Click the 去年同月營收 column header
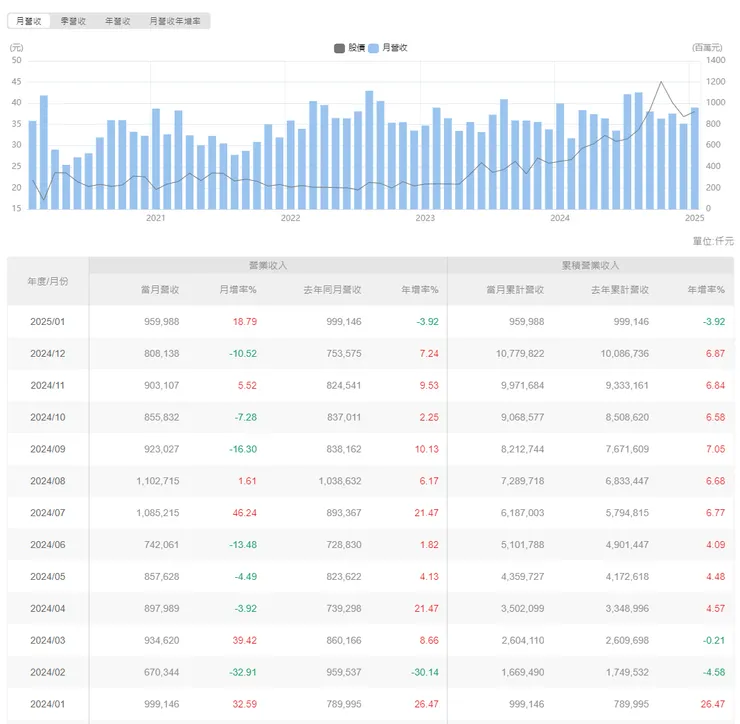Screen dimensions: 740x724 coord(332,290)
